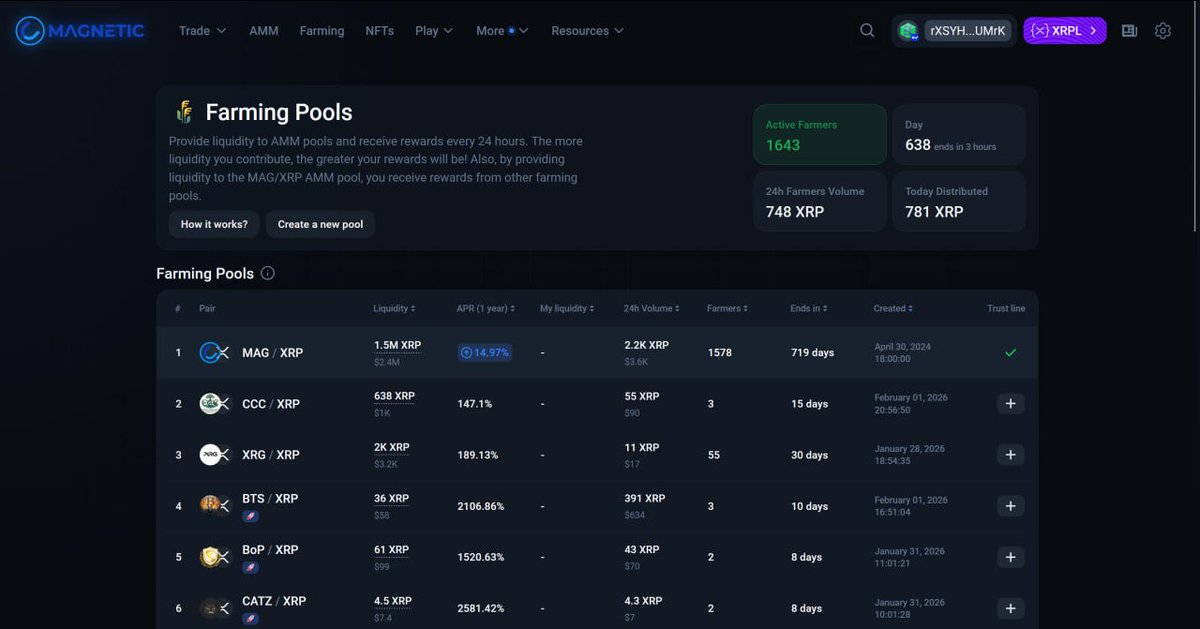Click the How it works? button
1200x629 pixels.
[214, 224]
